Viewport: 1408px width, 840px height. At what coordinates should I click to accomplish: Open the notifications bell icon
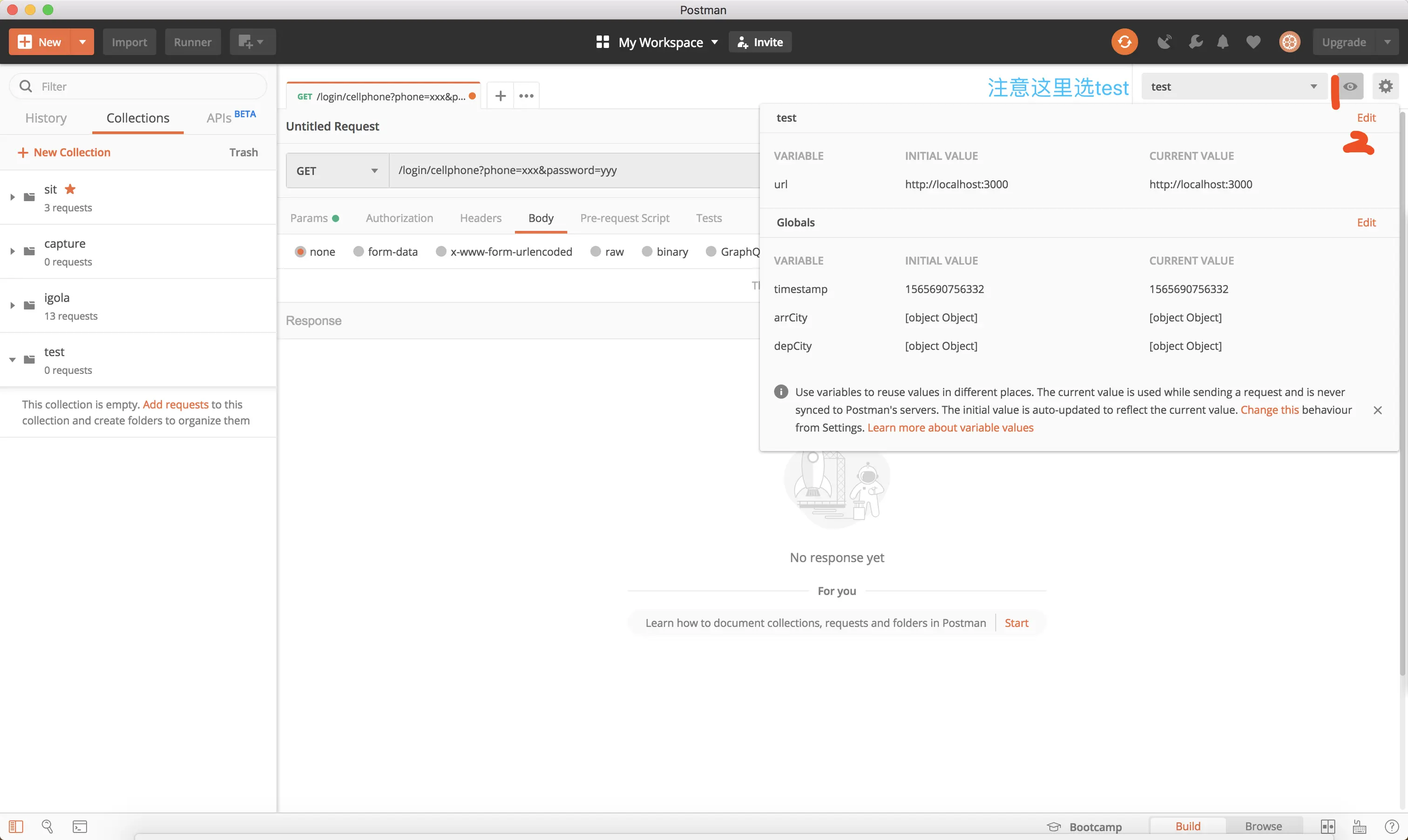pos(1222,42)
